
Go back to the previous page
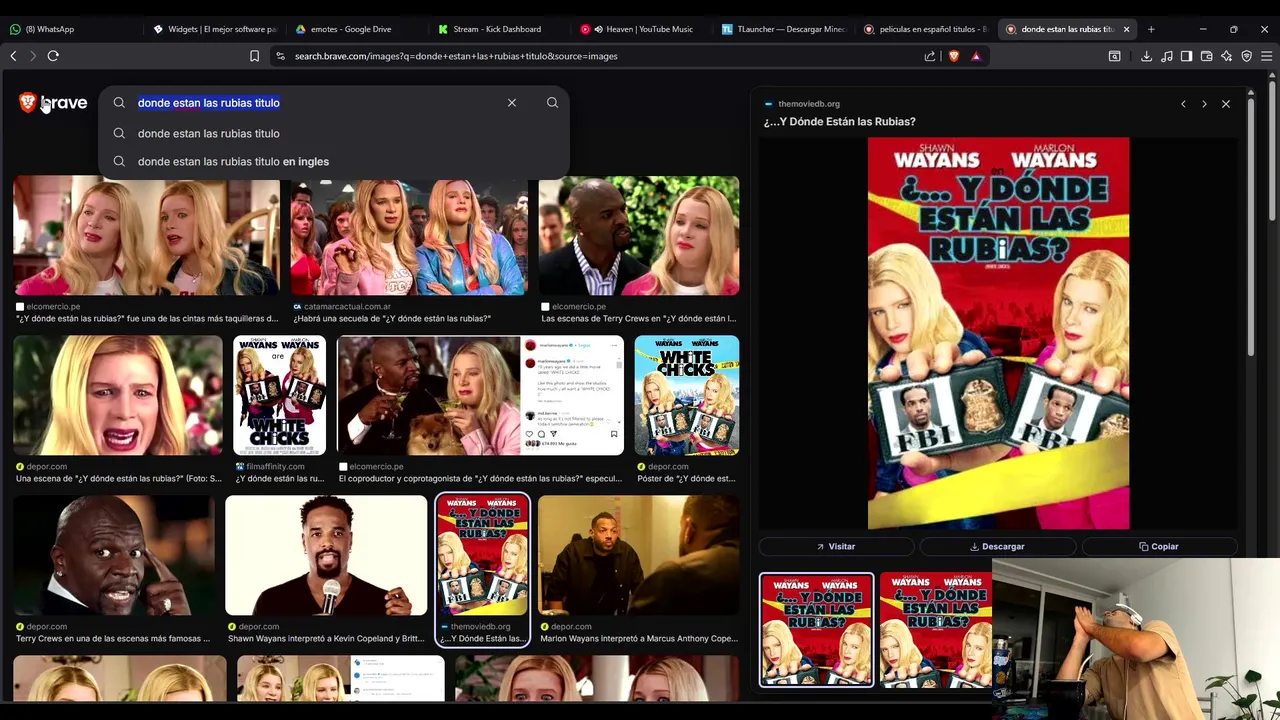pyautogui.click(x=13, y=56)
